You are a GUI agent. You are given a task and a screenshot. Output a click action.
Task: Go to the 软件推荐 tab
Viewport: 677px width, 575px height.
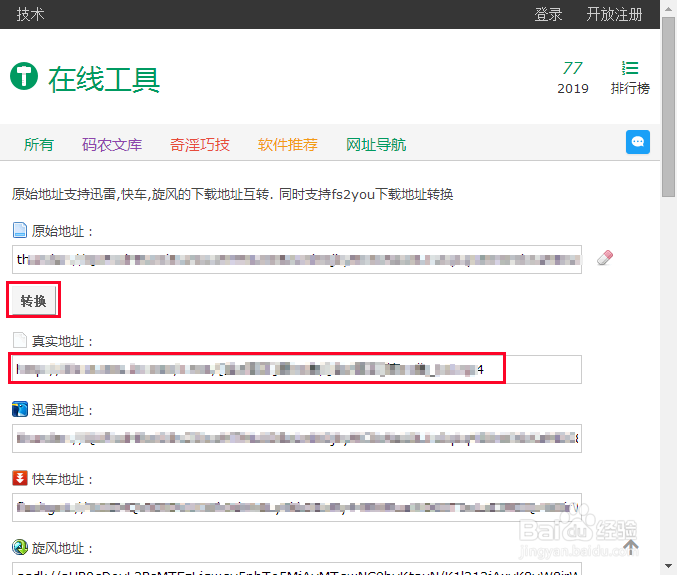point(288,145)
